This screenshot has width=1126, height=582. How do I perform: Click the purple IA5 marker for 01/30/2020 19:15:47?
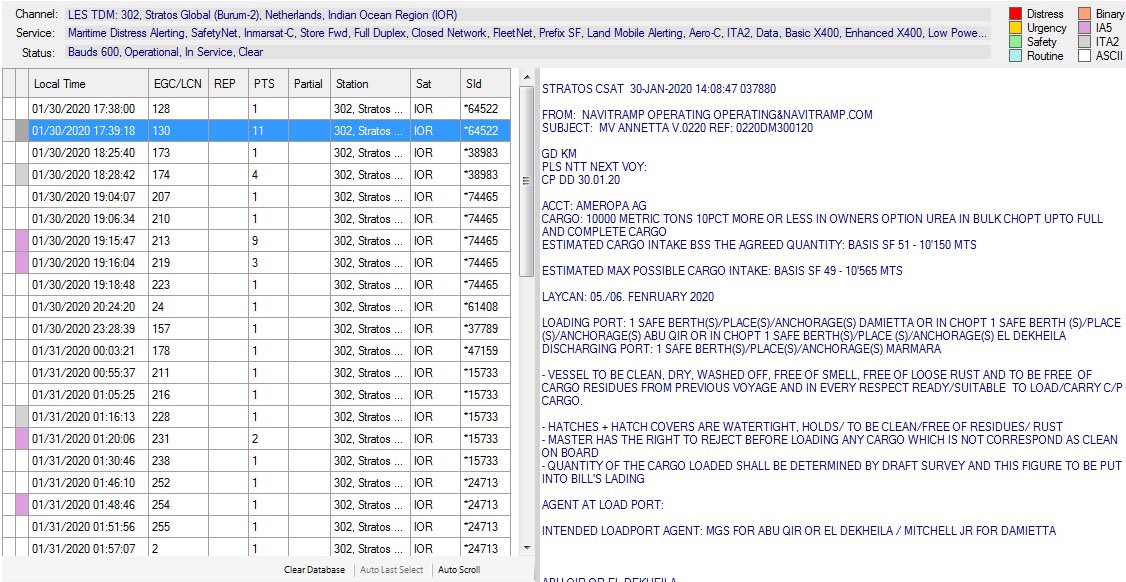coord(22,241)
